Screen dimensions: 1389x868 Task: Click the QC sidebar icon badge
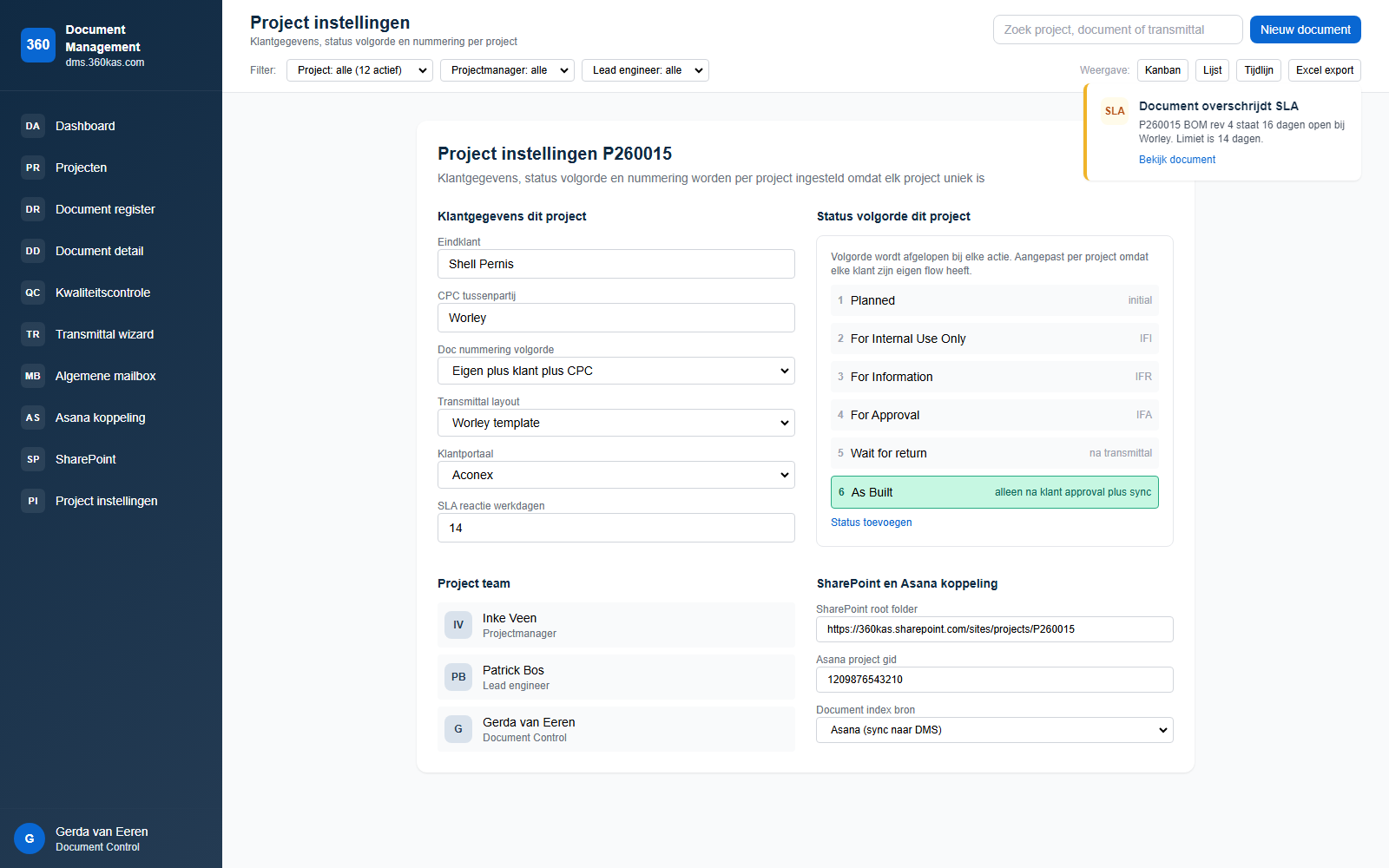pos(33,293)
